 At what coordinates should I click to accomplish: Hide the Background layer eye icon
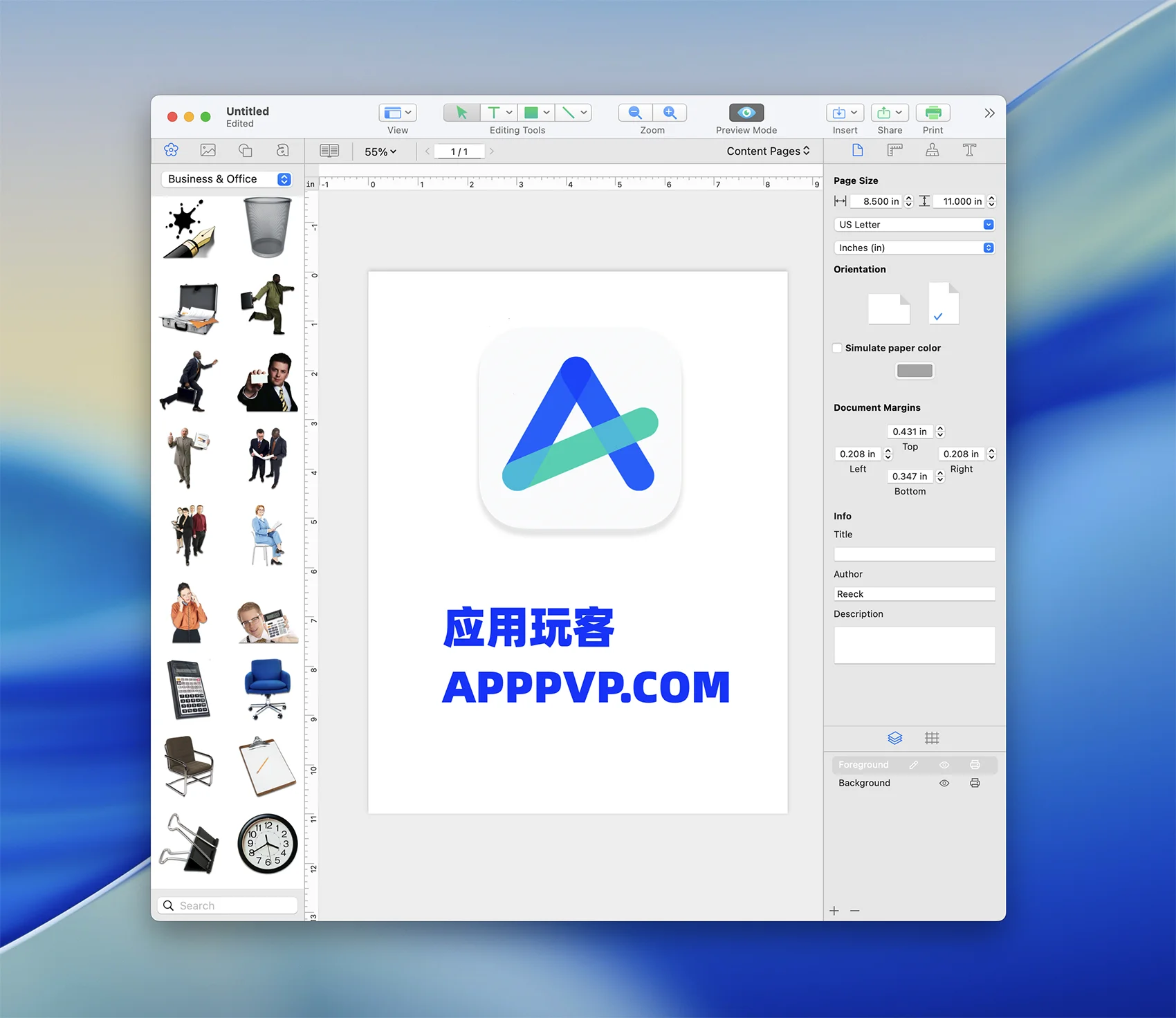tap(944, 783)
